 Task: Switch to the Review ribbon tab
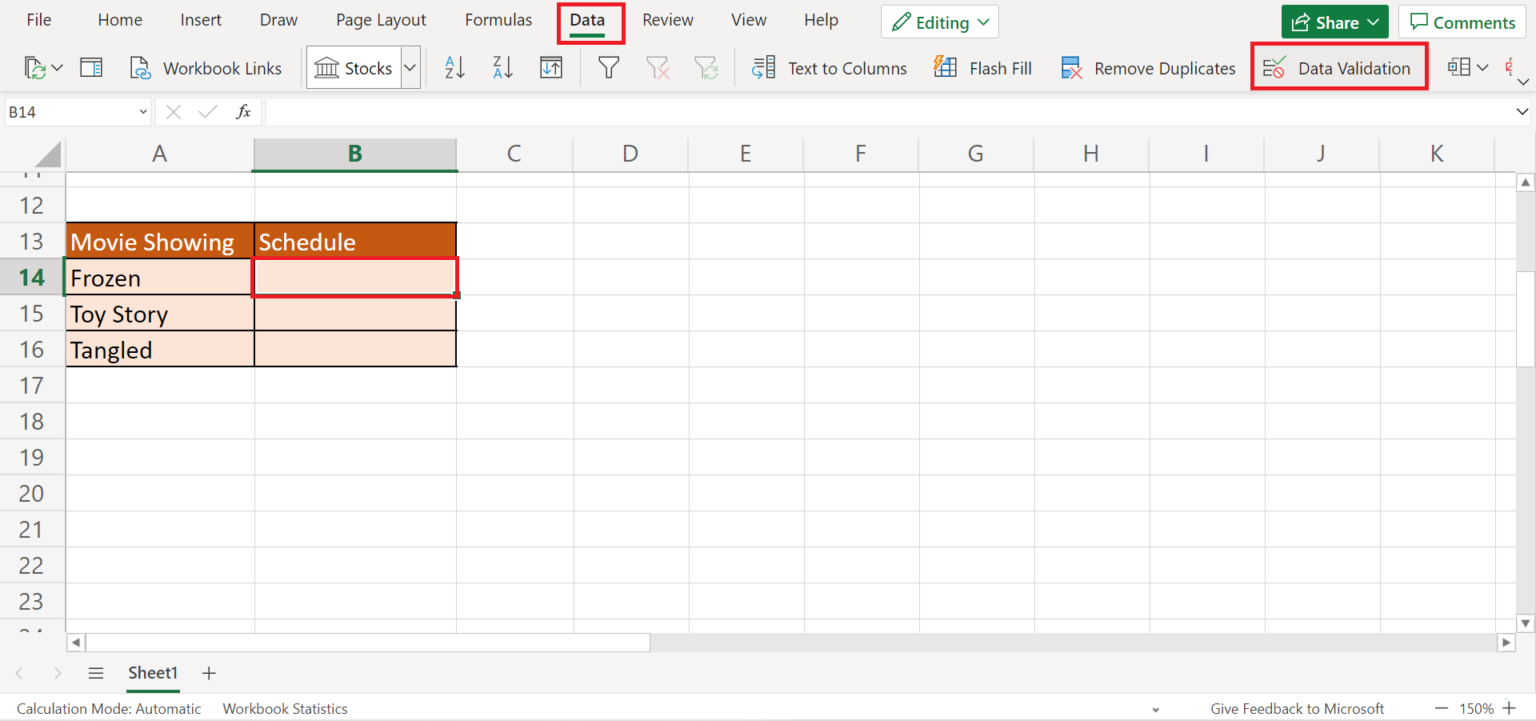(x=667, y=20)
